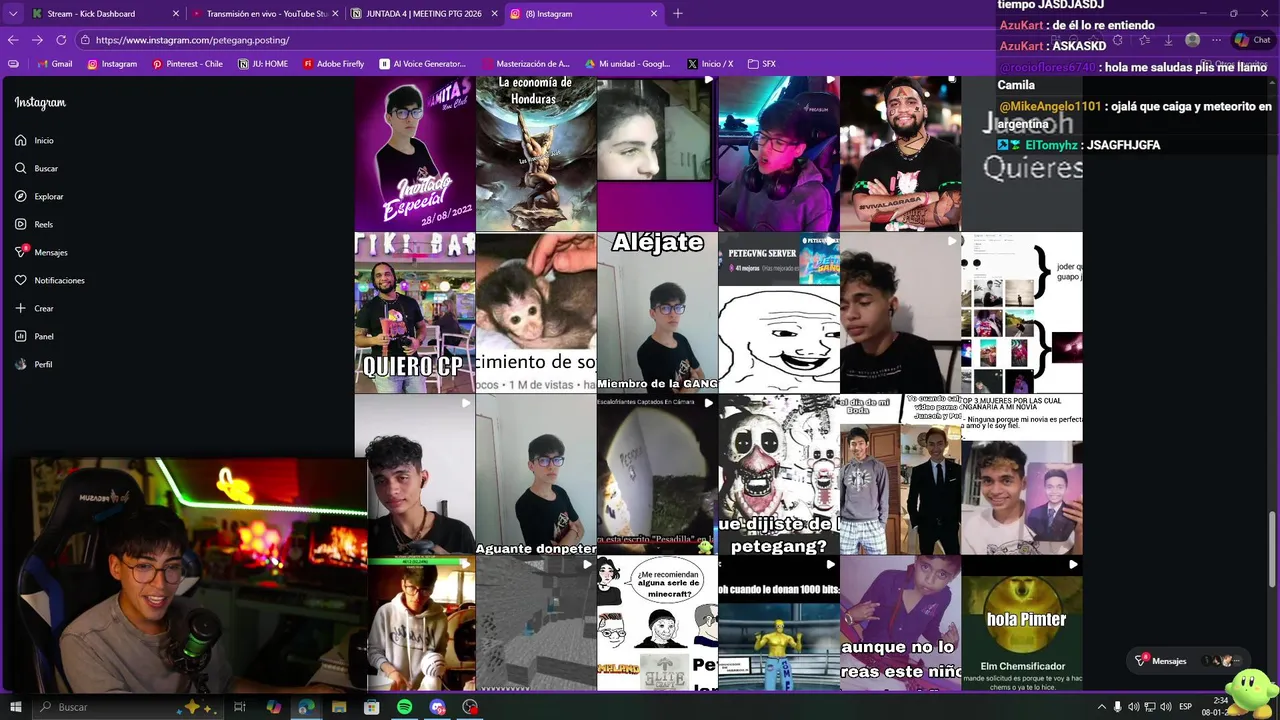This screenshot has height=720, width=1280.
Task: Open a new browser tab
Action: tap(678, 13)
